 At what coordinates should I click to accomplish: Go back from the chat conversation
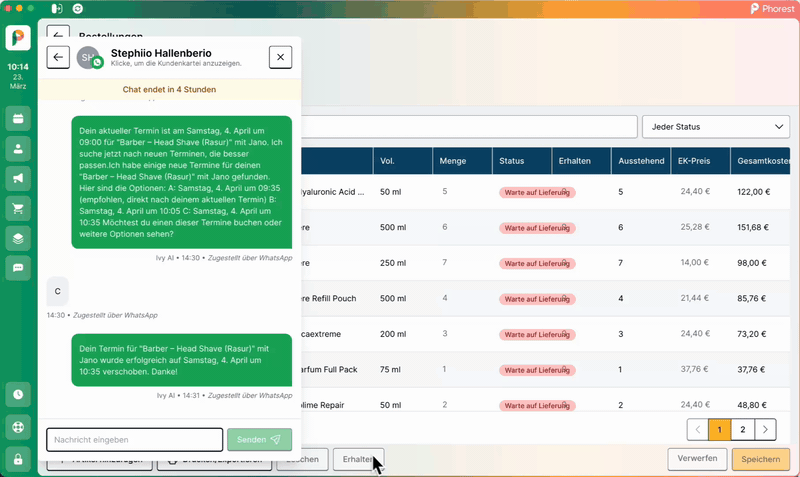tap(58, 57)
